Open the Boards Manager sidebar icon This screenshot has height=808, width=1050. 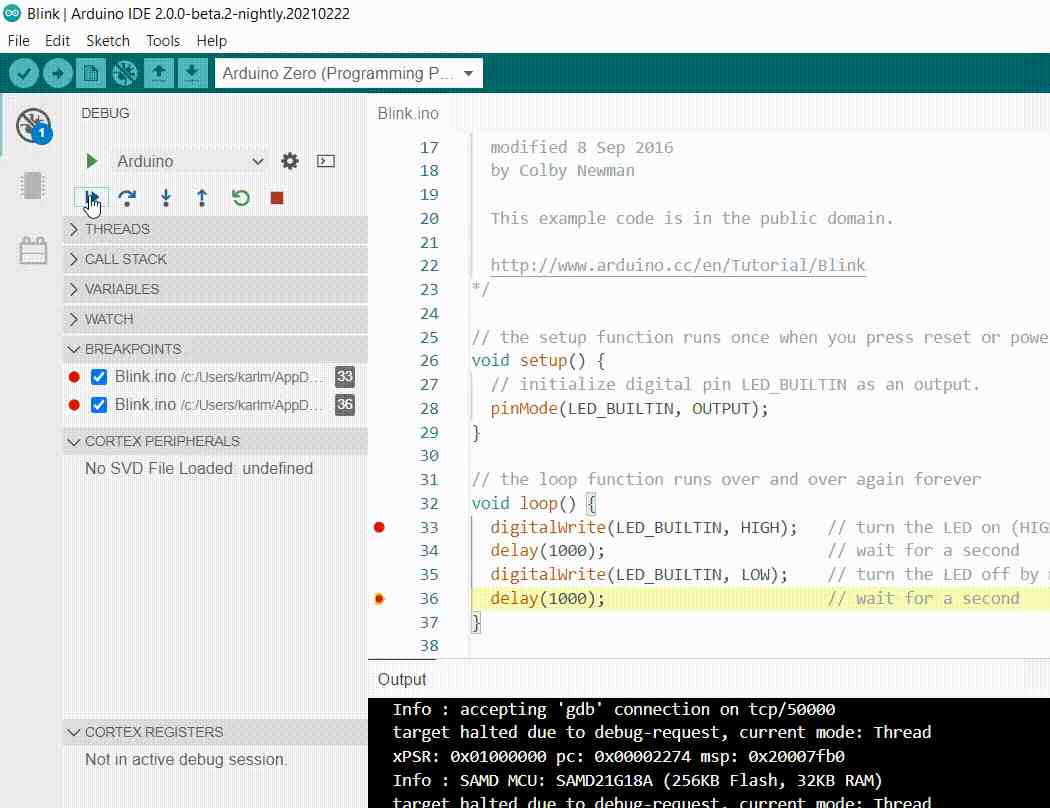(x=33, y=186)
